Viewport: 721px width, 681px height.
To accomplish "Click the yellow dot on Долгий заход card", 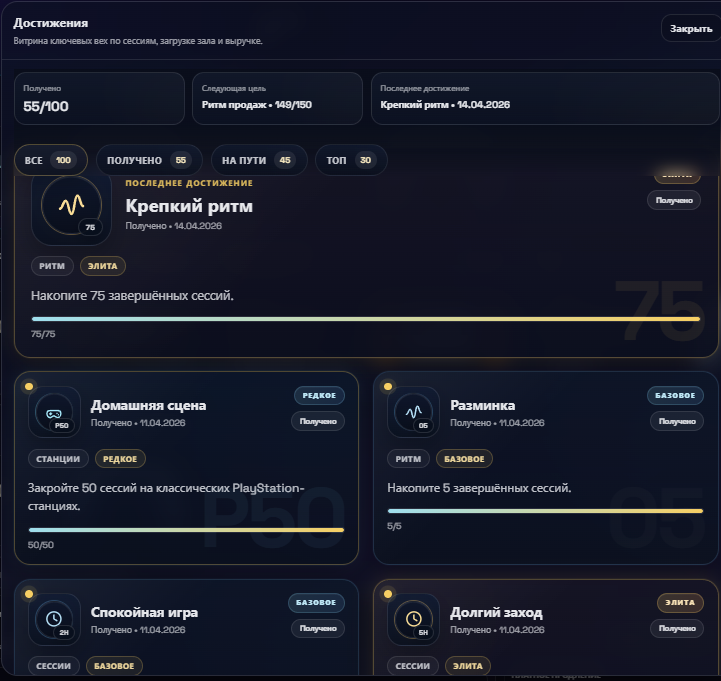I will (388, 594).
